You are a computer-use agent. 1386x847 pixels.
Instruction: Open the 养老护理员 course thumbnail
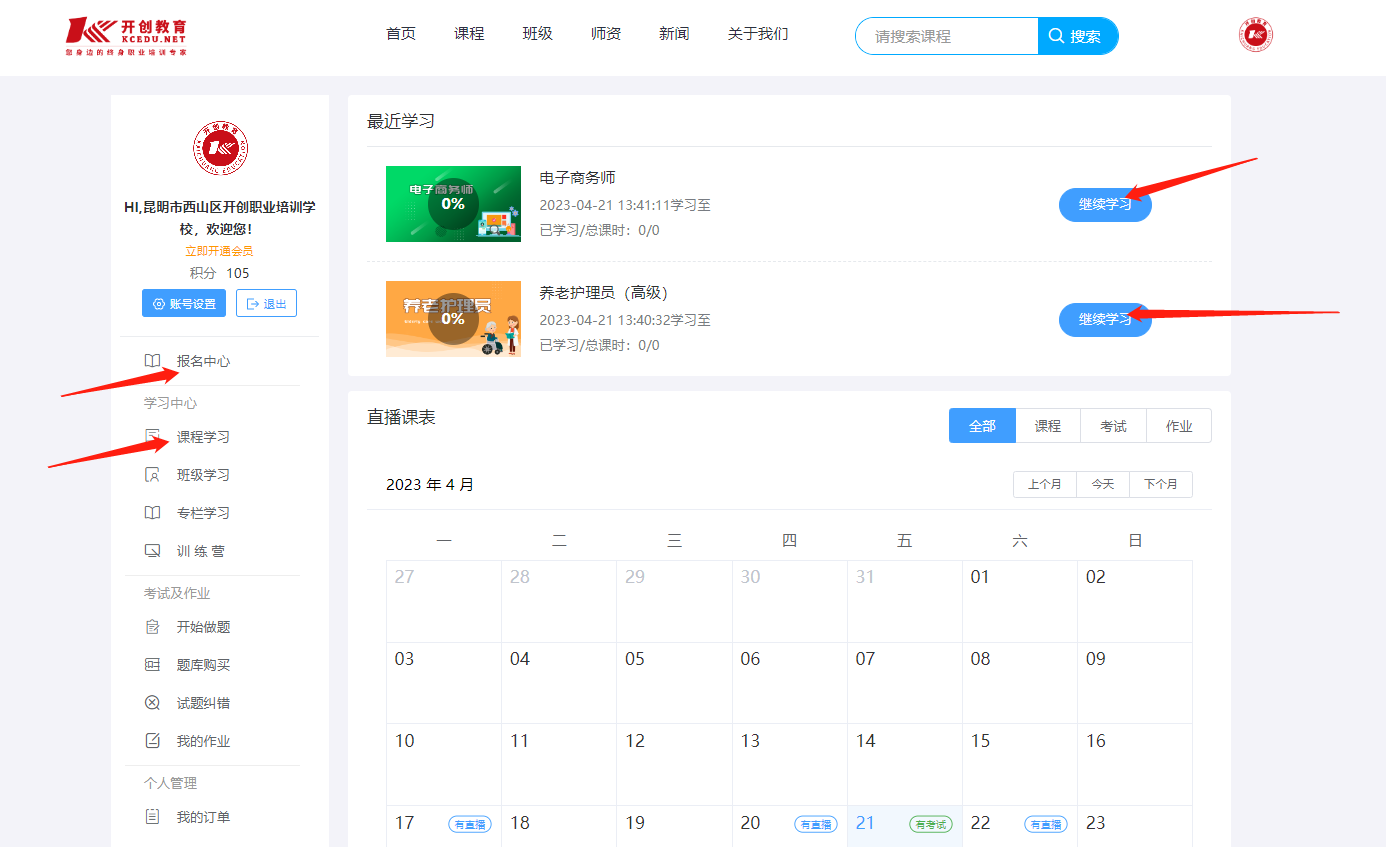point(453,319)
